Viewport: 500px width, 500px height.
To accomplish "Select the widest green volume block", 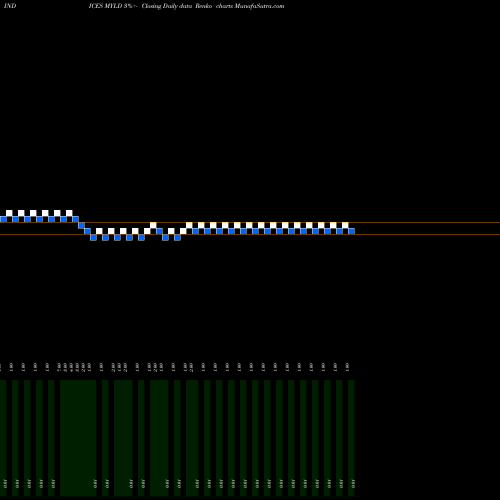I will 78,438.
